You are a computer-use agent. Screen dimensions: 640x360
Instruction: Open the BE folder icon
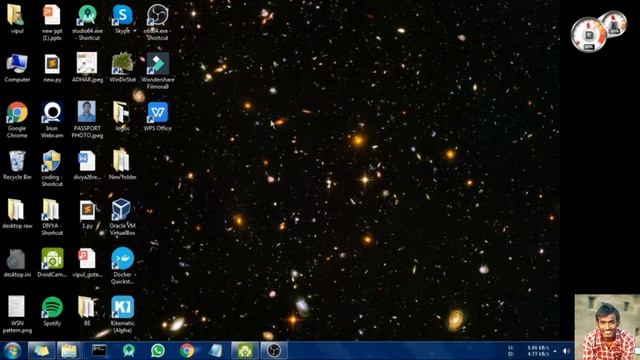[86, 307]
